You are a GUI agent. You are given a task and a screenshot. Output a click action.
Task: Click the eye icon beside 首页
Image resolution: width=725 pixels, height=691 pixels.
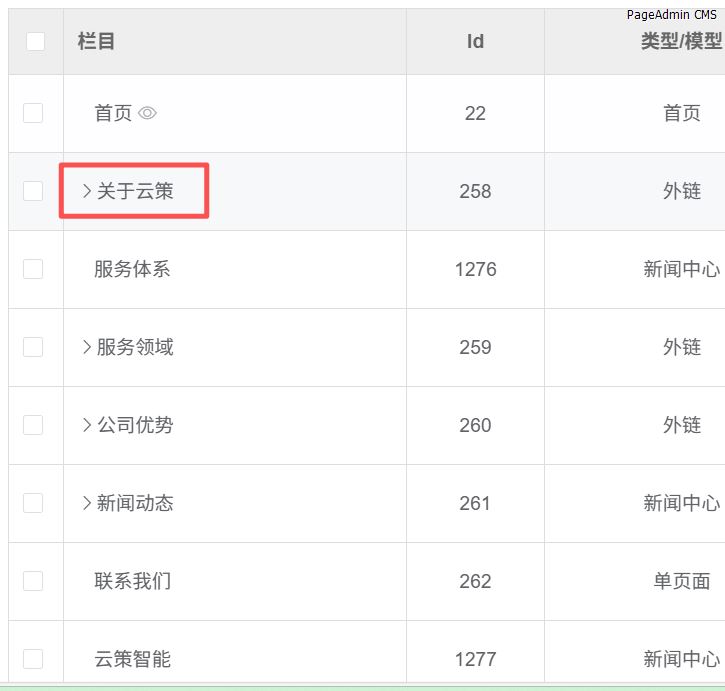click(x=147, y=114)
